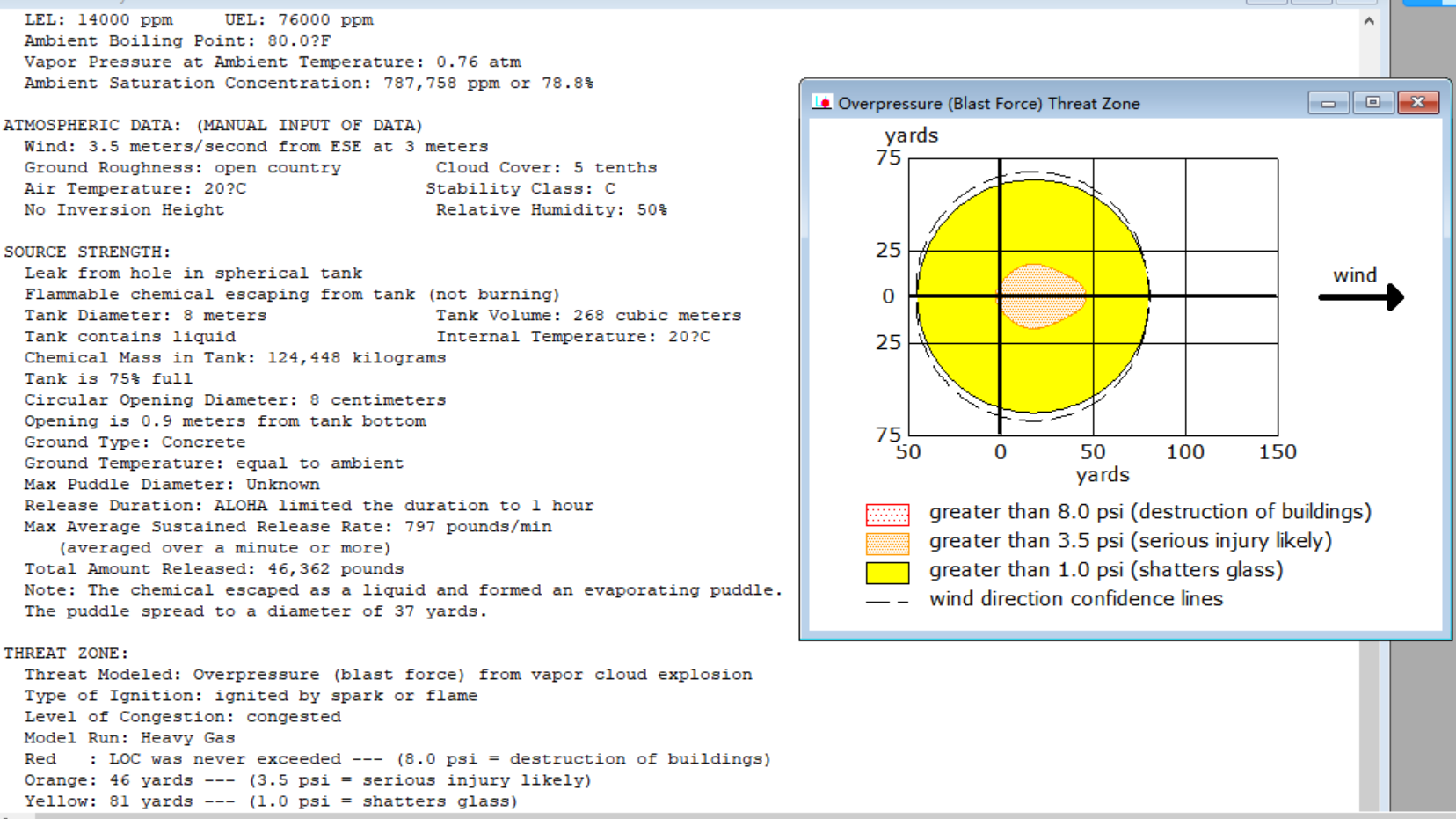Click the orange threat zone in the plot
The height and width of the screenshot is (819, 1456).
tap(1042, 296)
